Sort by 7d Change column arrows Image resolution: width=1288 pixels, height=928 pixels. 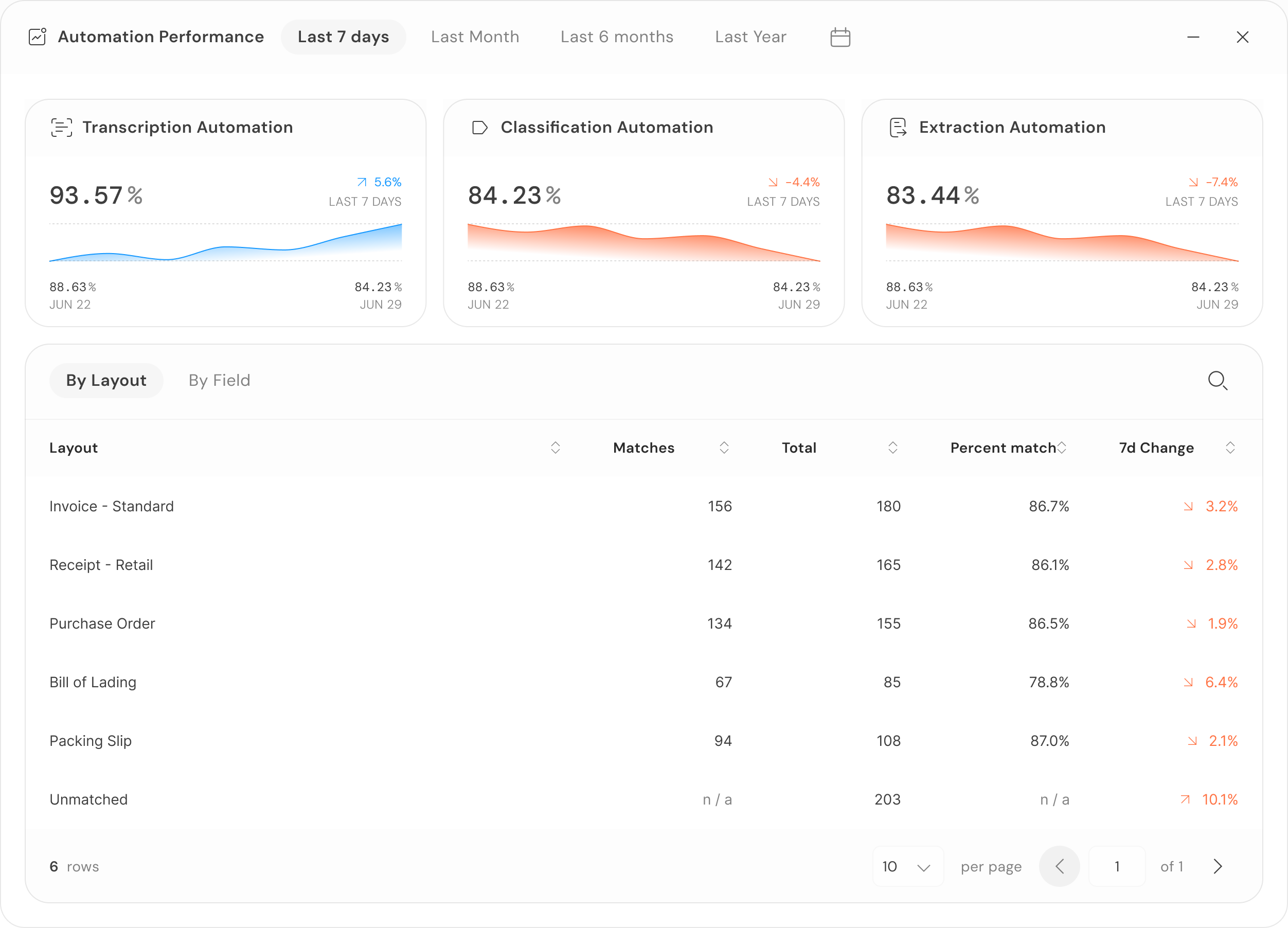tap(1230, 448)
